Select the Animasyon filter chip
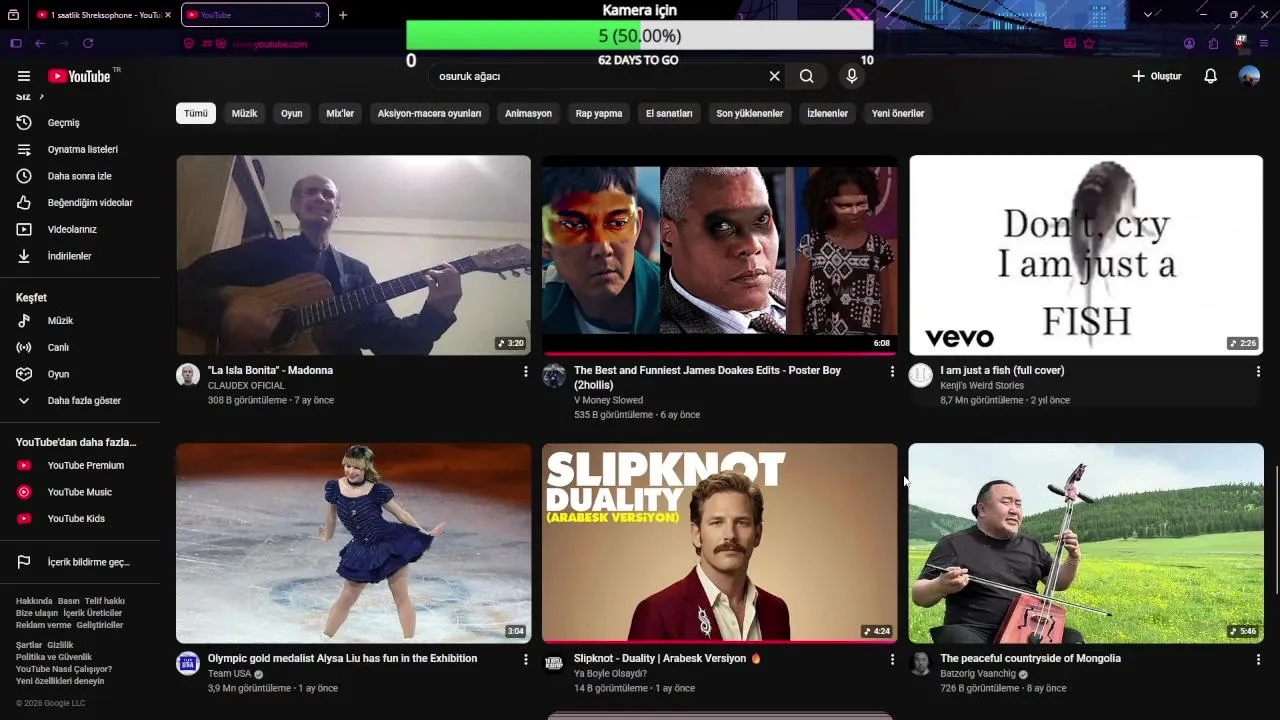Viewport: 1280px width, 720px height. click(528, 113)
